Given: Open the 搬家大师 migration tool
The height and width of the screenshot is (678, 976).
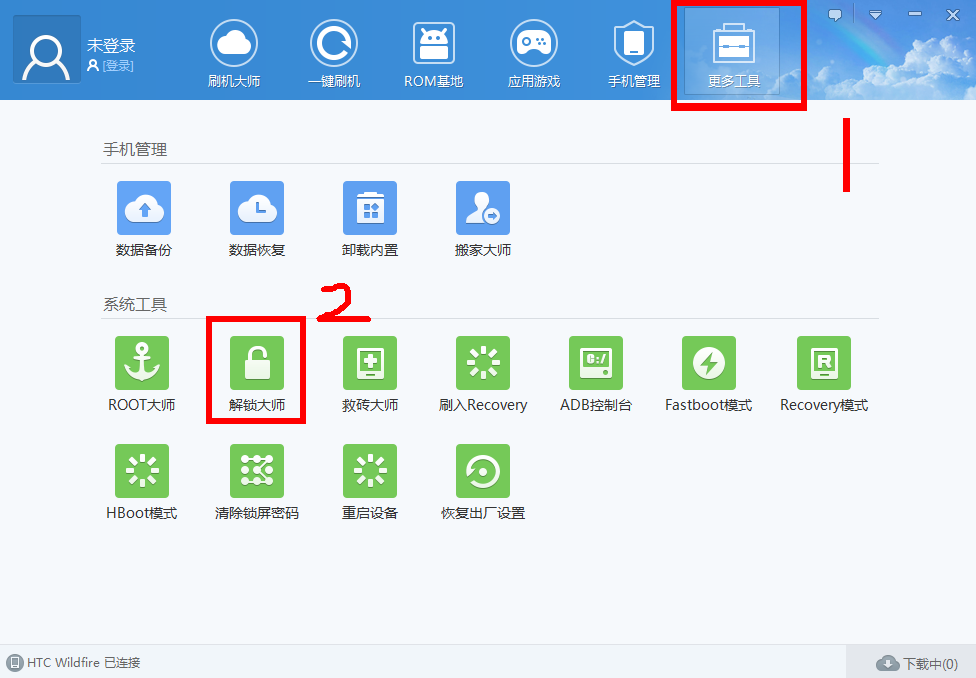Looking at the screenshot, I should [x=482, y=208].
